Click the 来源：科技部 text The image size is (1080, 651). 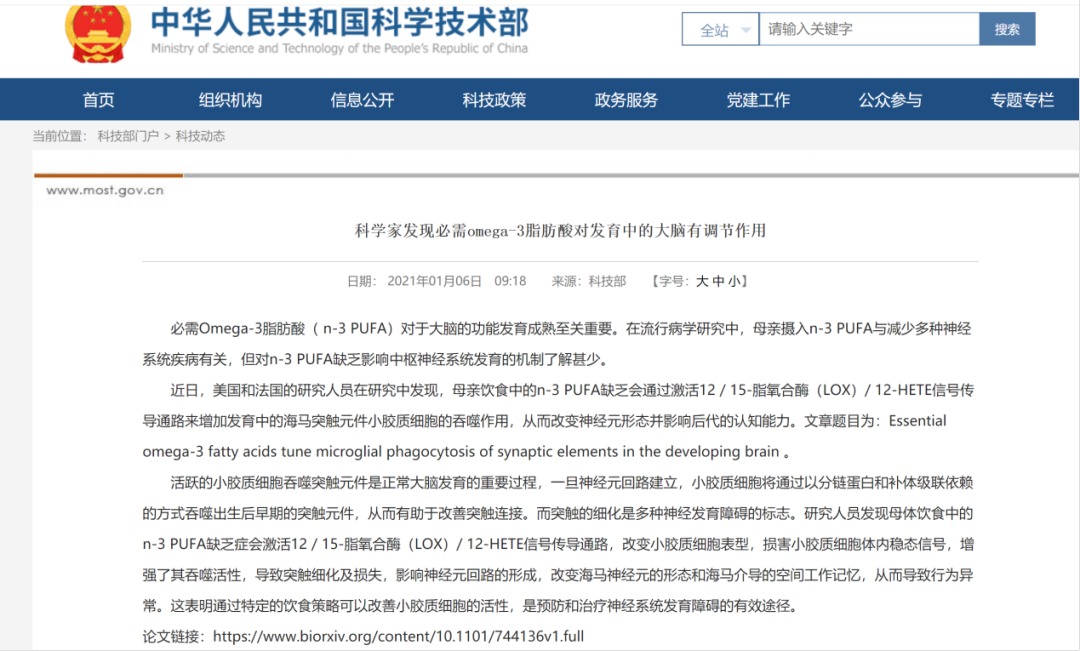(588, 281)
